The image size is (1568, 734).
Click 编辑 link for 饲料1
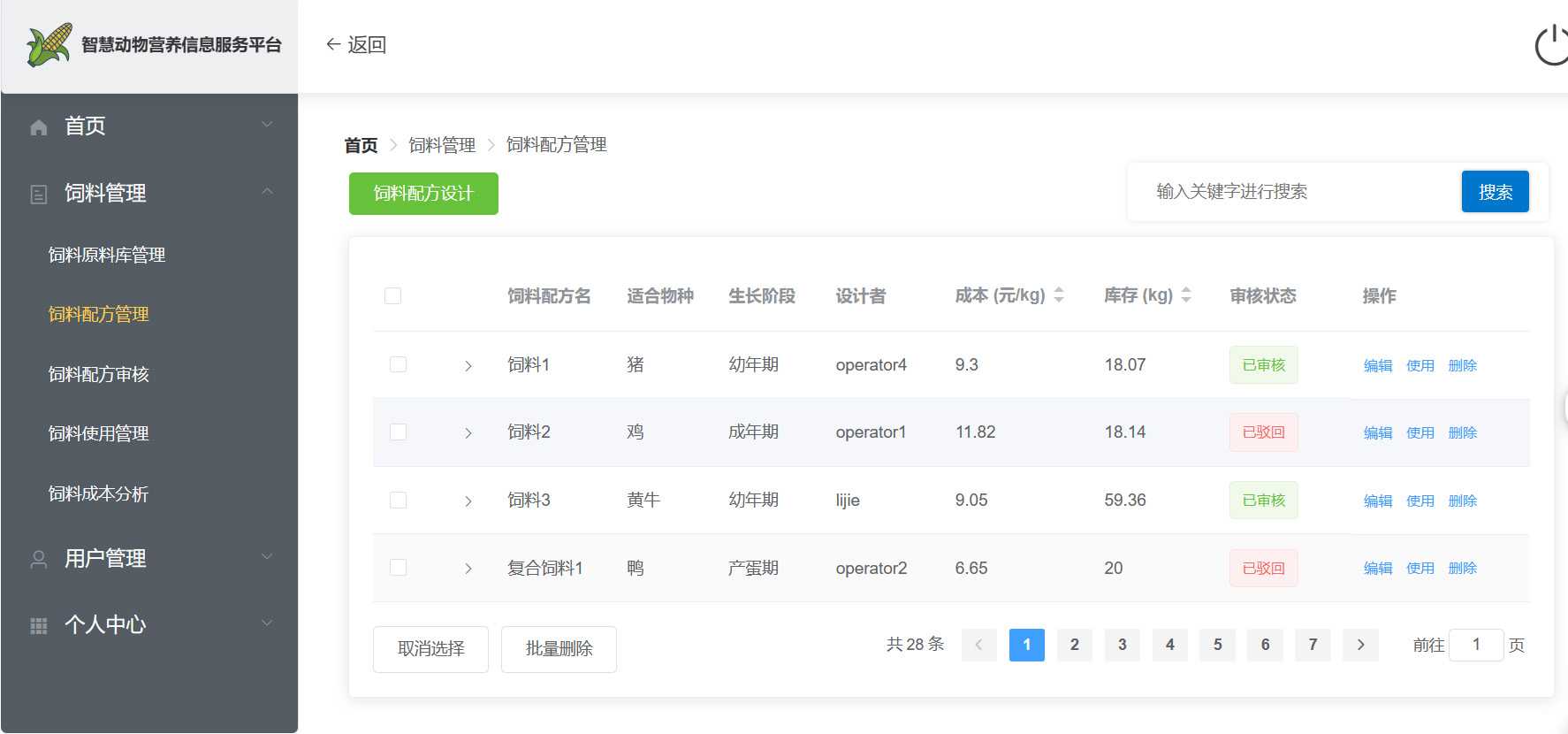tap(1377, 365)
